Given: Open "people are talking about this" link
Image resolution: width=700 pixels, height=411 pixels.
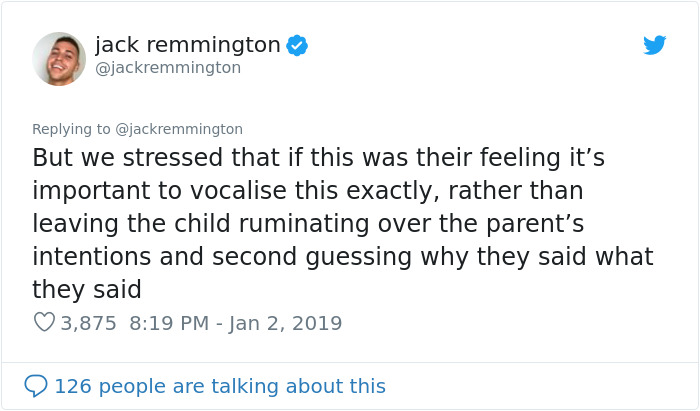Looking at the screenshot, I should point(242,386).
